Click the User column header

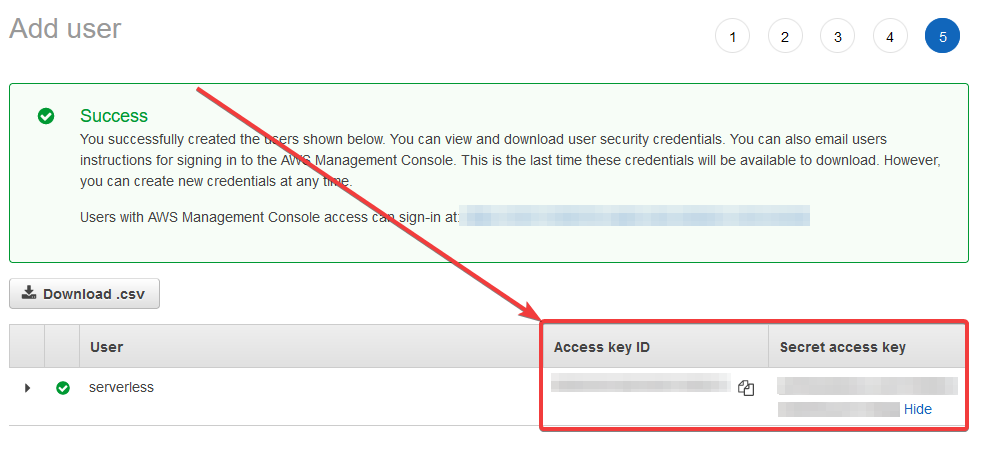pyautogui.click(x=106, y=347)
